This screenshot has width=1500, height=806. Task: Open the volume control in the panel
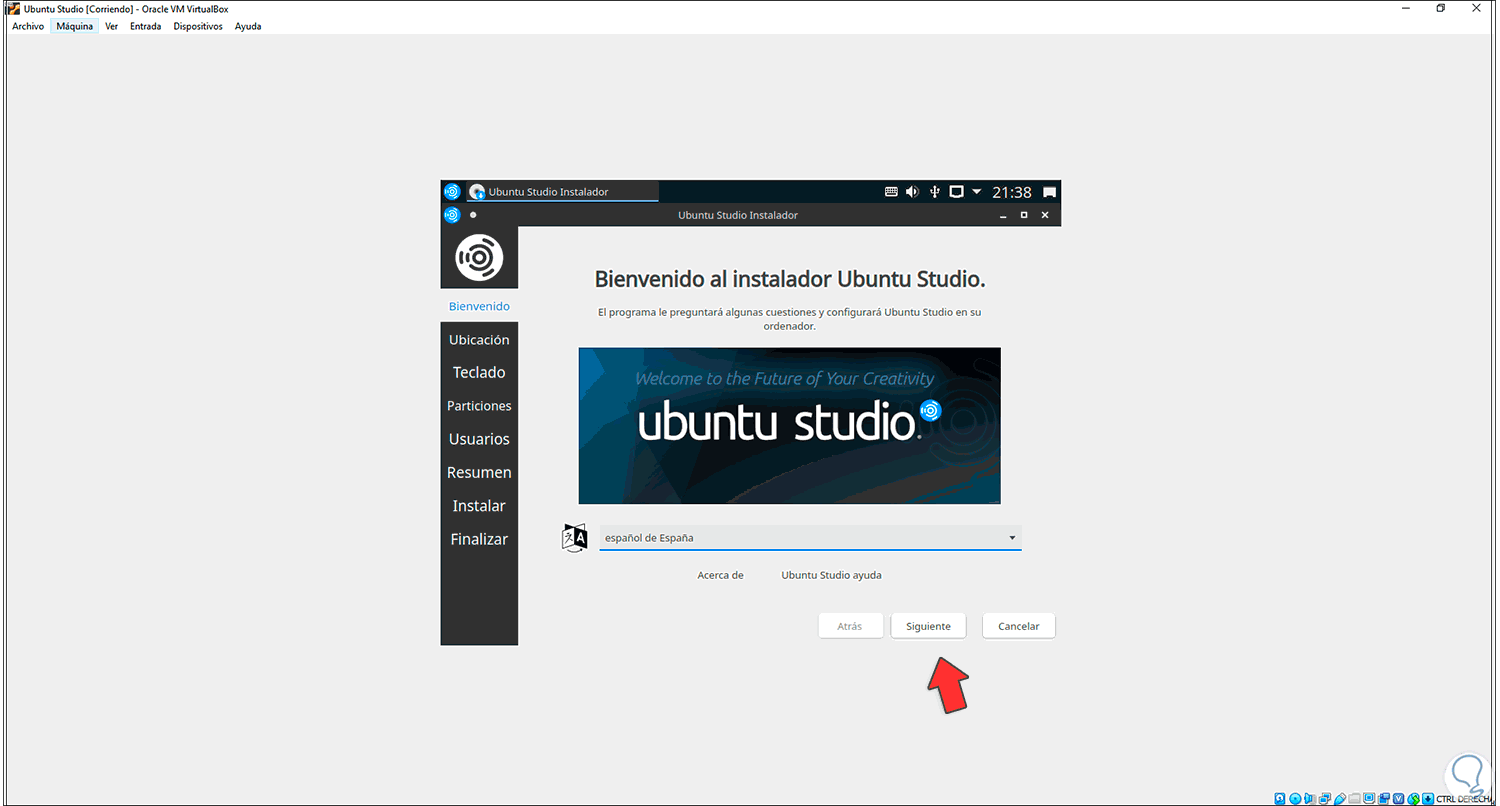point(912,191)
